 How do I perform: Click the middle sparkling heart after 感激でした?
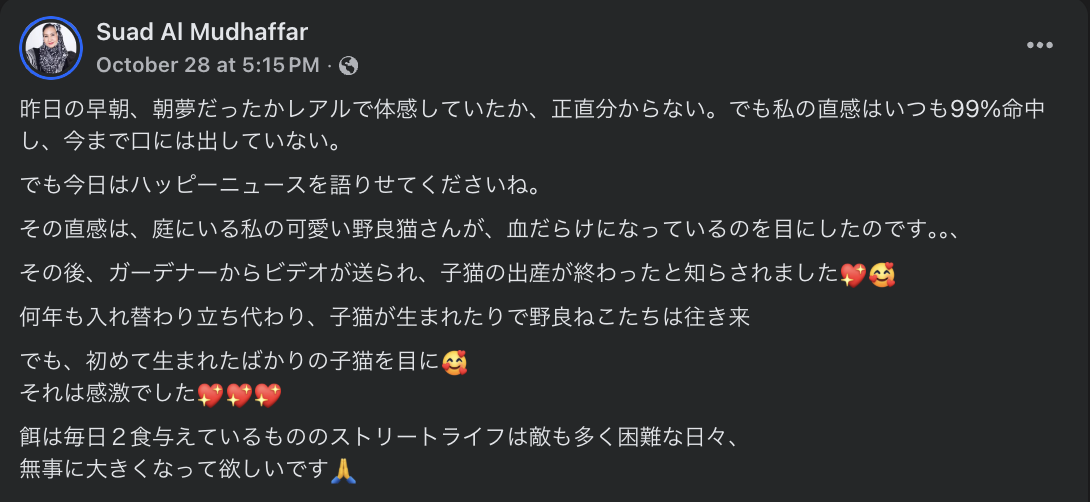tap(237, 393)
